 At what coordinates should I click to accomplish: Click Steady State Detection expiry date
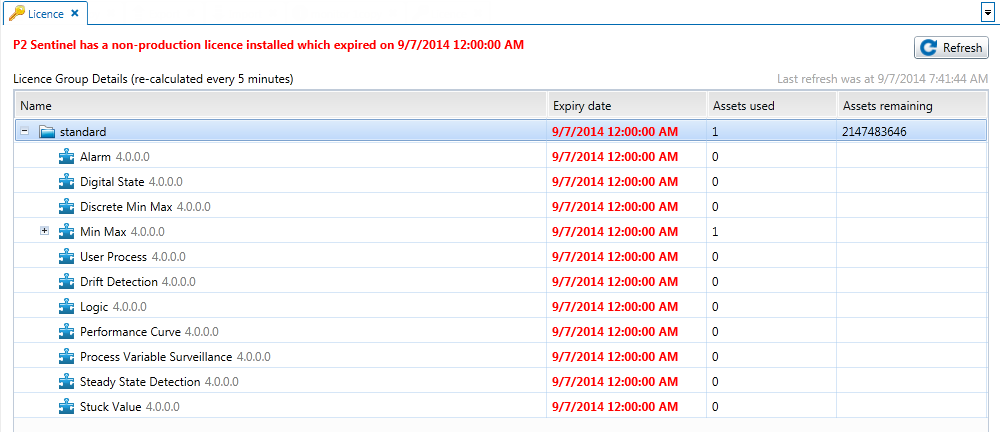(x=615, y=382)
